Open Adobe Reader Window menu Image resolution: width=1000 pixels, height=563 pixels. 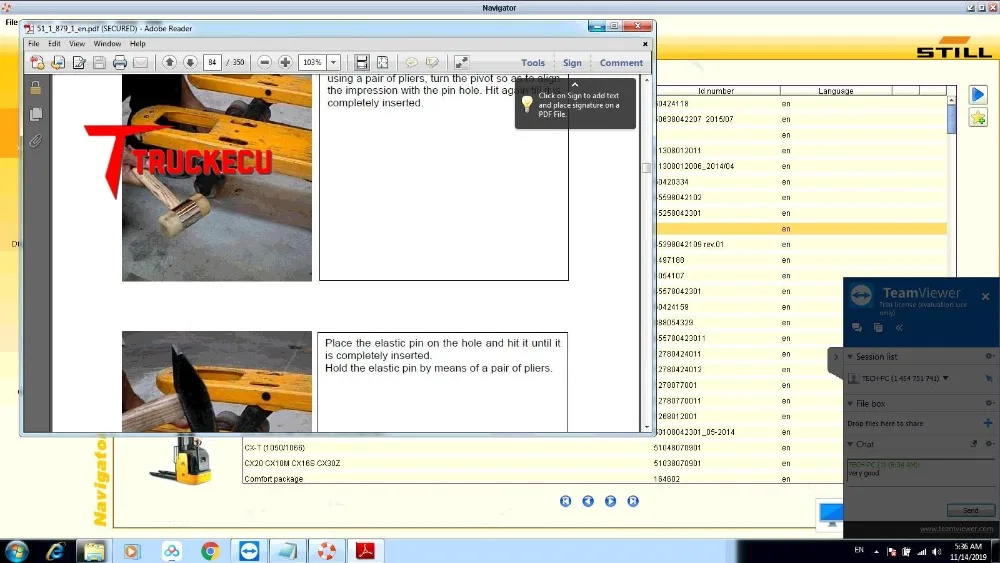click(107, 43)
